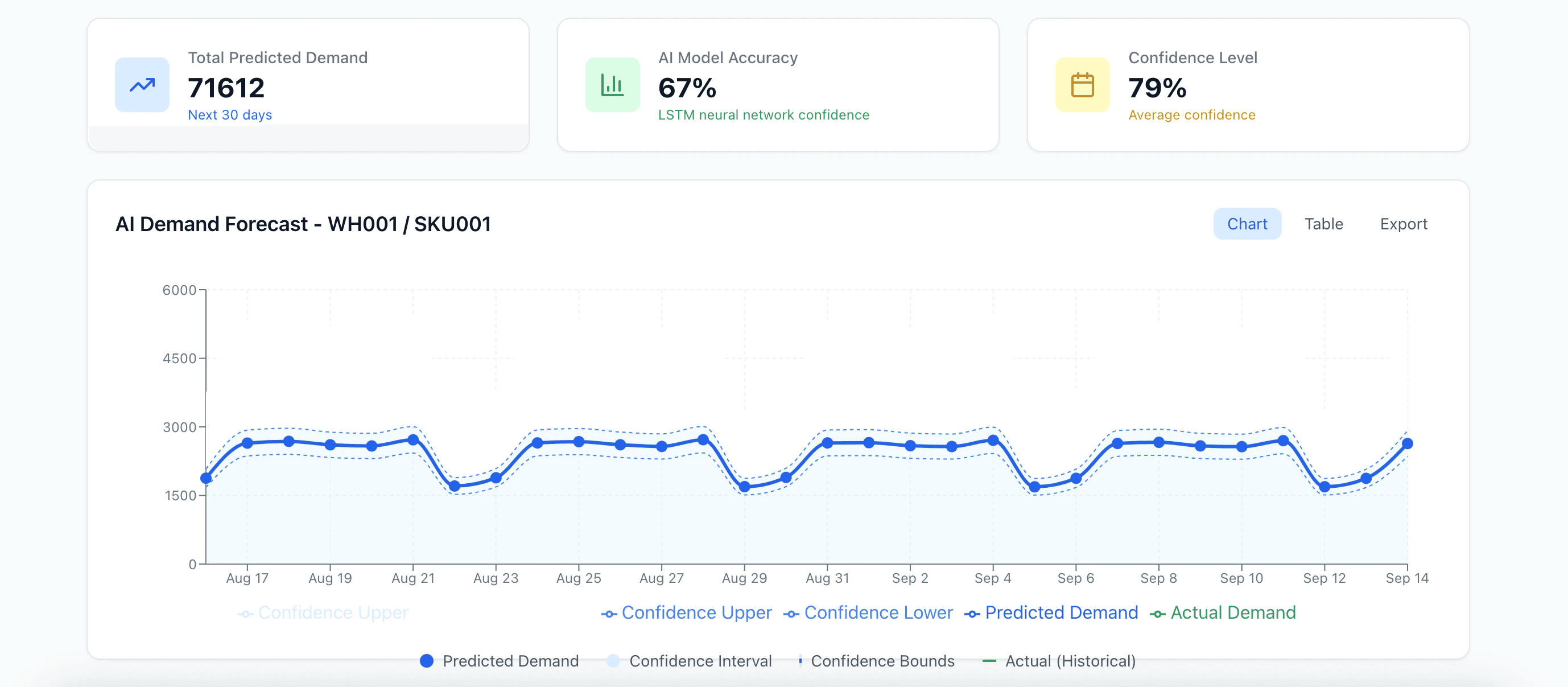1568x687 pixels.
Task: Click the green bar chart icon
Action: click(x=612, y=85)
